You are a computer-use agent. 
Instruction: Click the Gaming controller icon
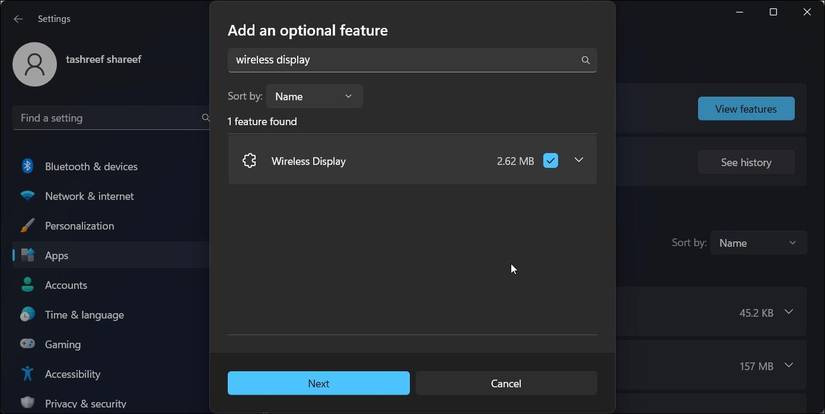(x=28, y=344)
